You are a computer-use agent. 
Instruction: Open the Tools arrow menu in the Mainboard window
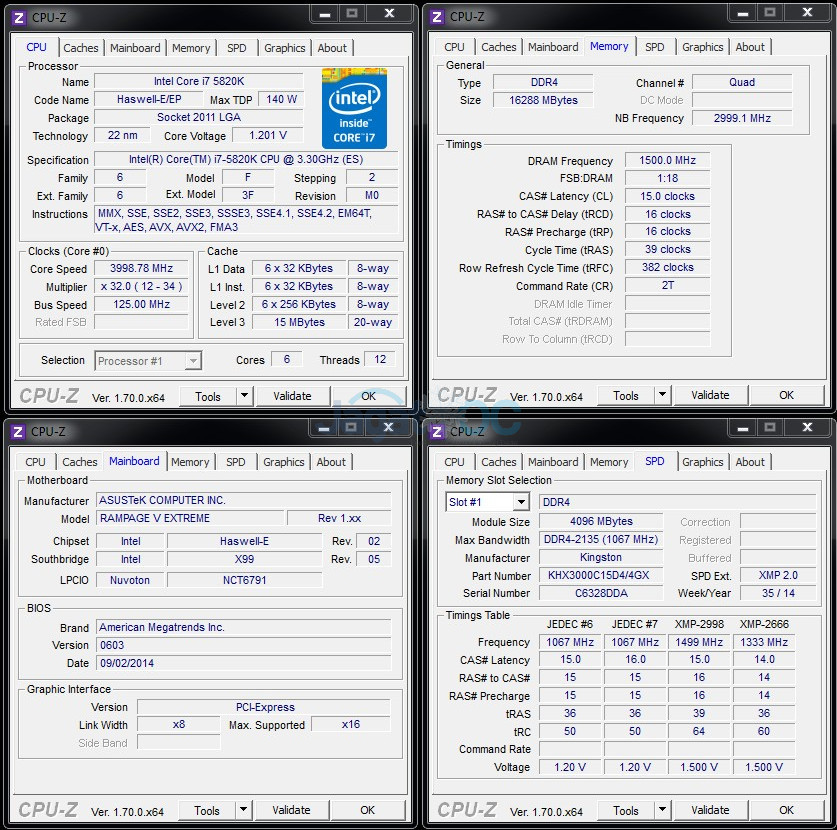[x=243, y=810]
